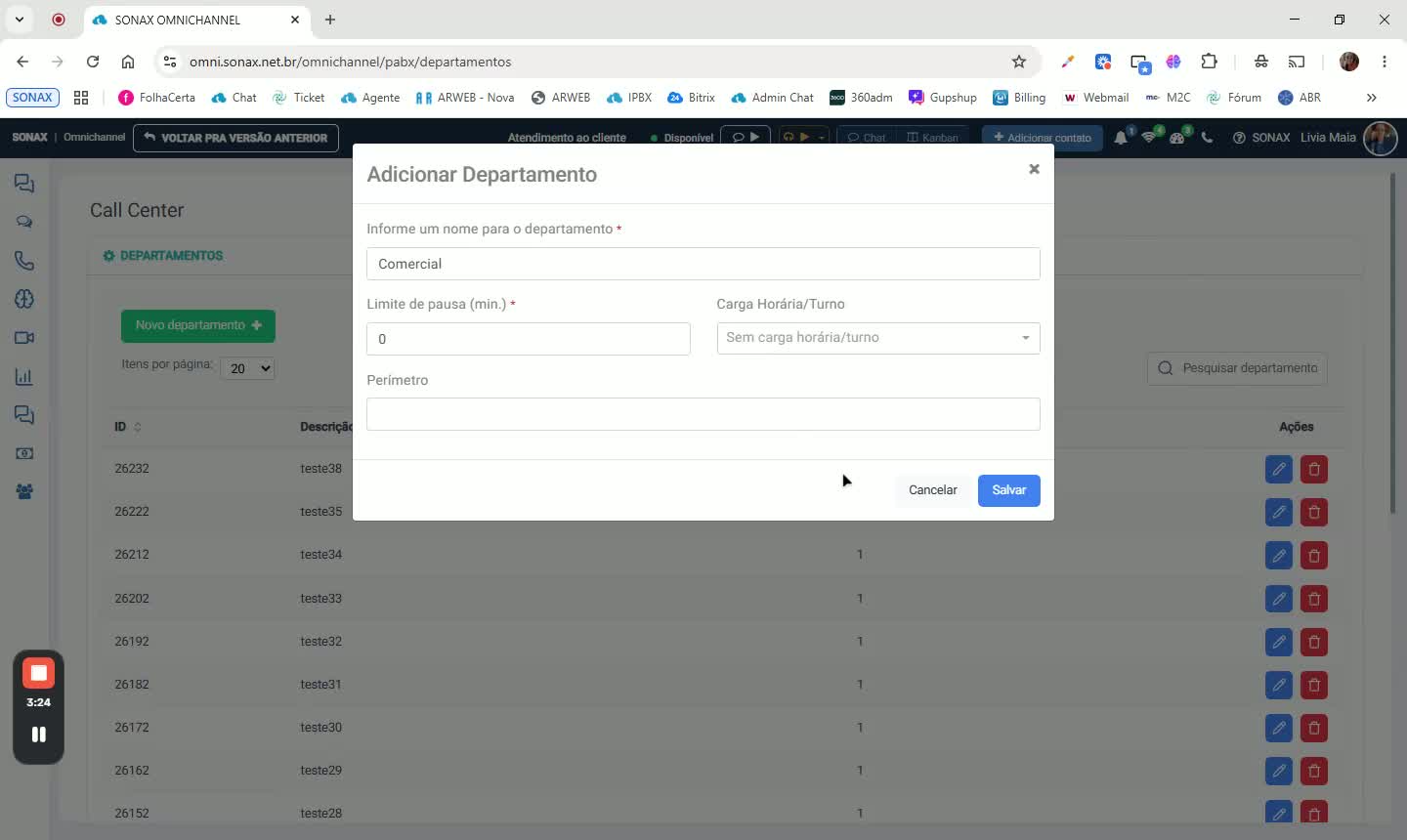Open the bar chart reports sidebar icon
This screenshot has height=840, width=1407.
click(24, 377)
